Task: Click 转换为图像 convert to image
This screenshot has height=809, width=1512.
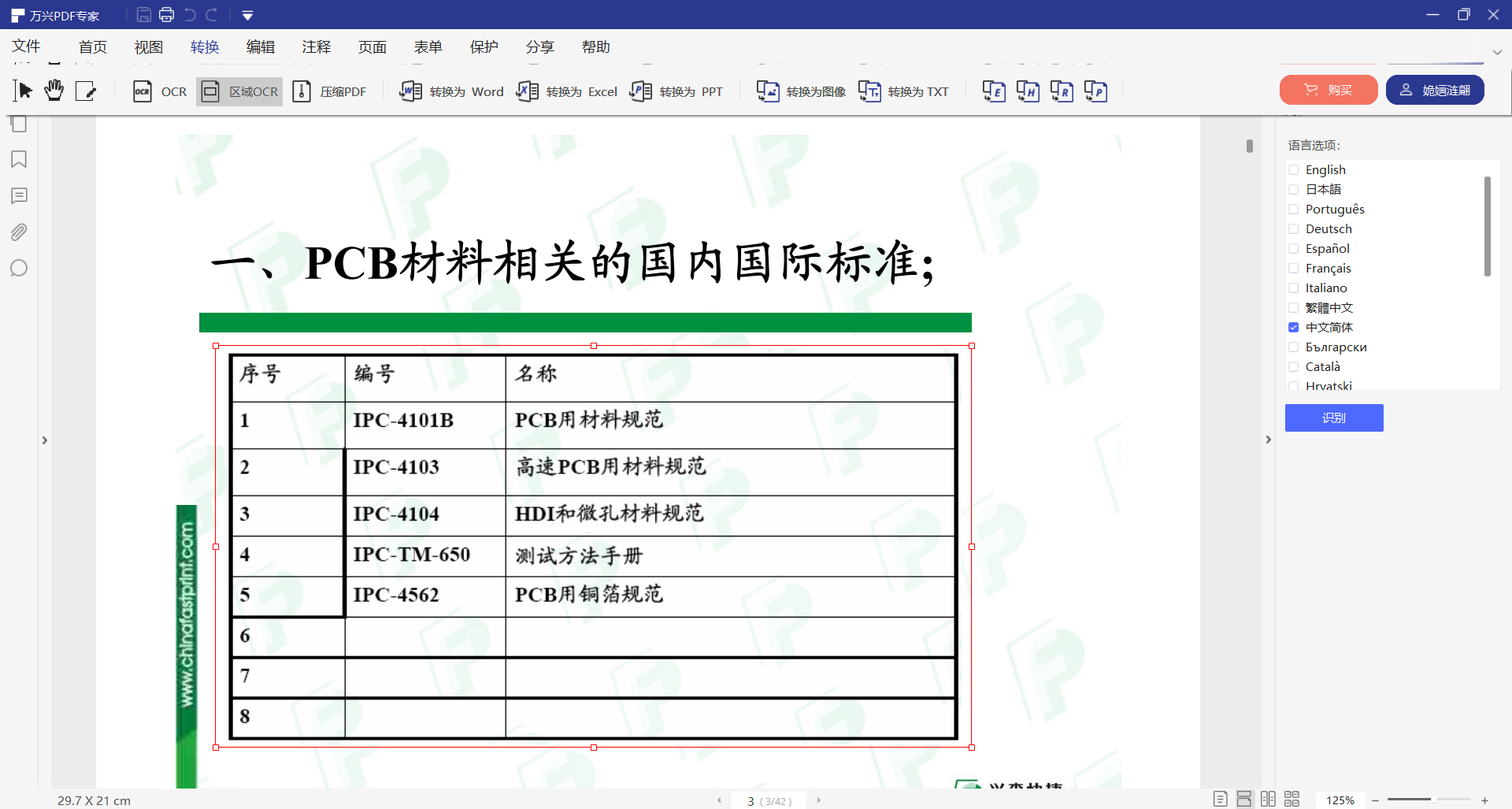Action: coord(801,91)
